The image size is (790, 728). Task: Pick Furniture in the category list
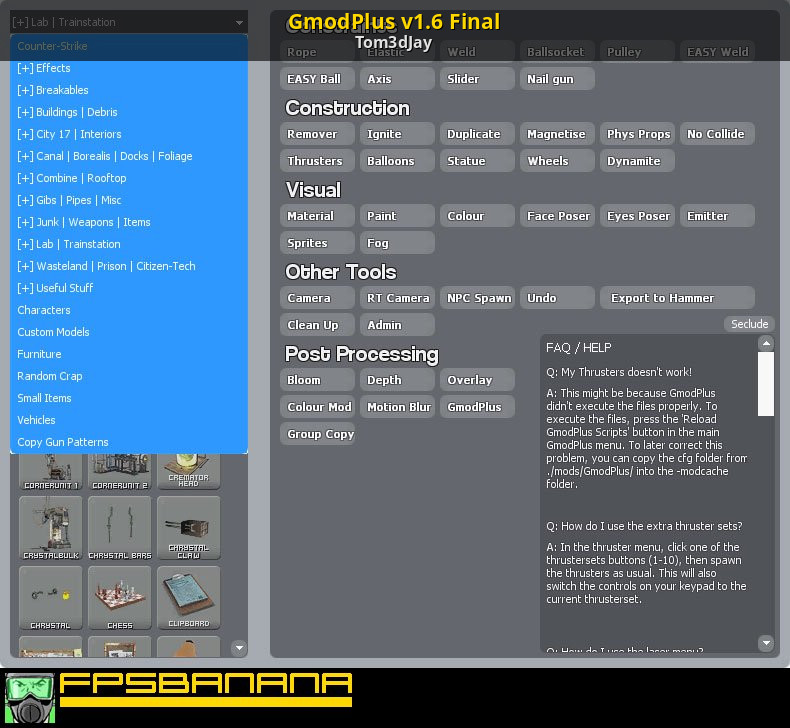(x=39, y=354)
